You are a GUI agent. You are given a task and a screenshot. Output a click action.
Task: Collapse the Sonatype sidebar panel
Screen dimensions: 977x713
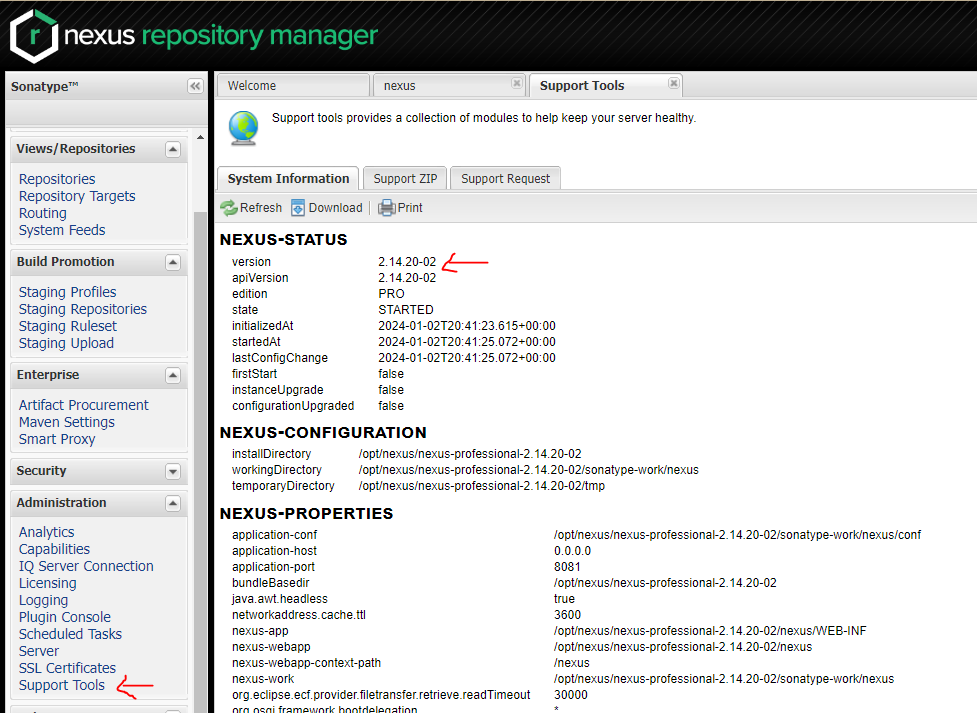pos(195,87)
